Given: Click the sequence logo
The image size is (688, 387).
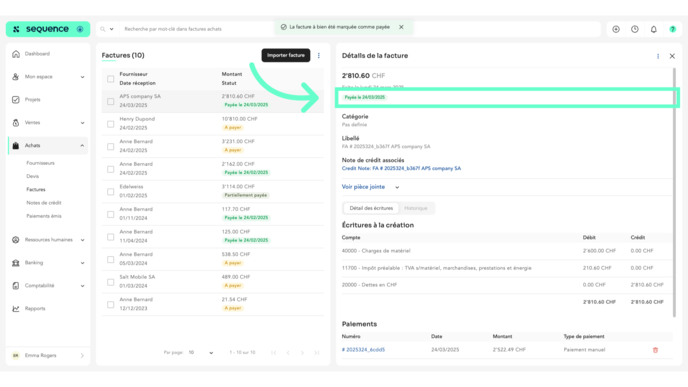Looking at the screenshot, I should (47, 29).
